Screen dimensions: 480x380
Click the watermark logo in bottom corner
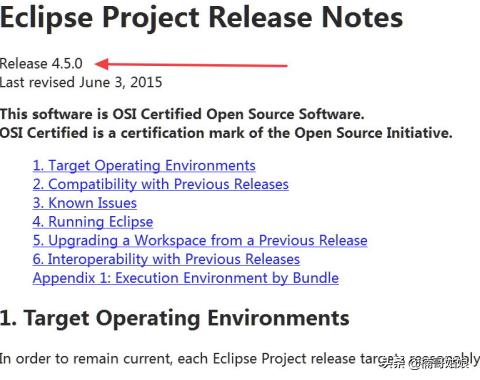[429, 363]
